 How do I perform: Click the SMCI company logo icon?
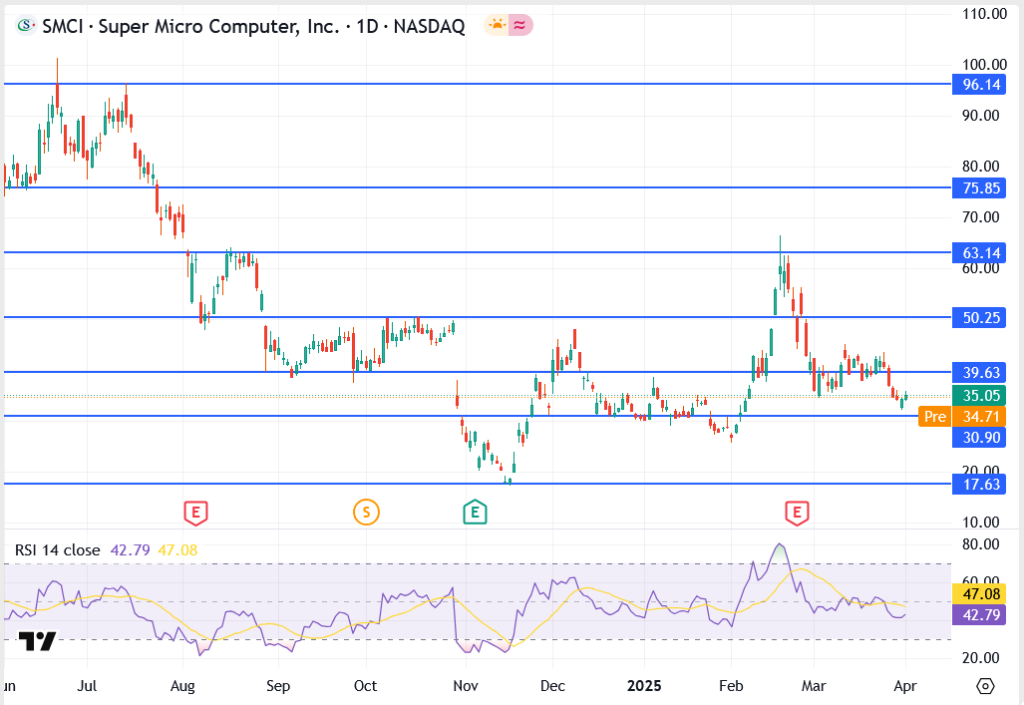(25, 27)
